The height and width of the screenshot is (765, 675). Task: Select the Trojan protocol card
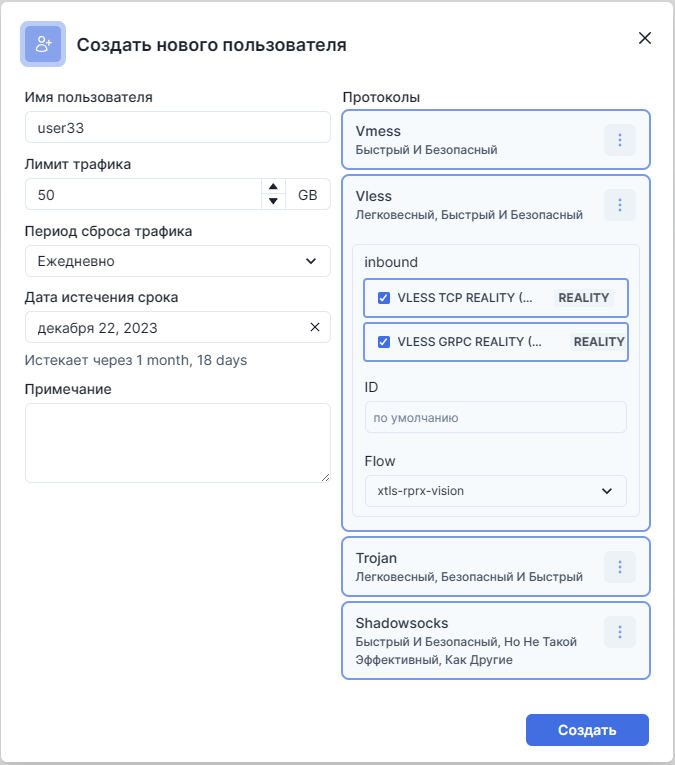tap(470, 567)
